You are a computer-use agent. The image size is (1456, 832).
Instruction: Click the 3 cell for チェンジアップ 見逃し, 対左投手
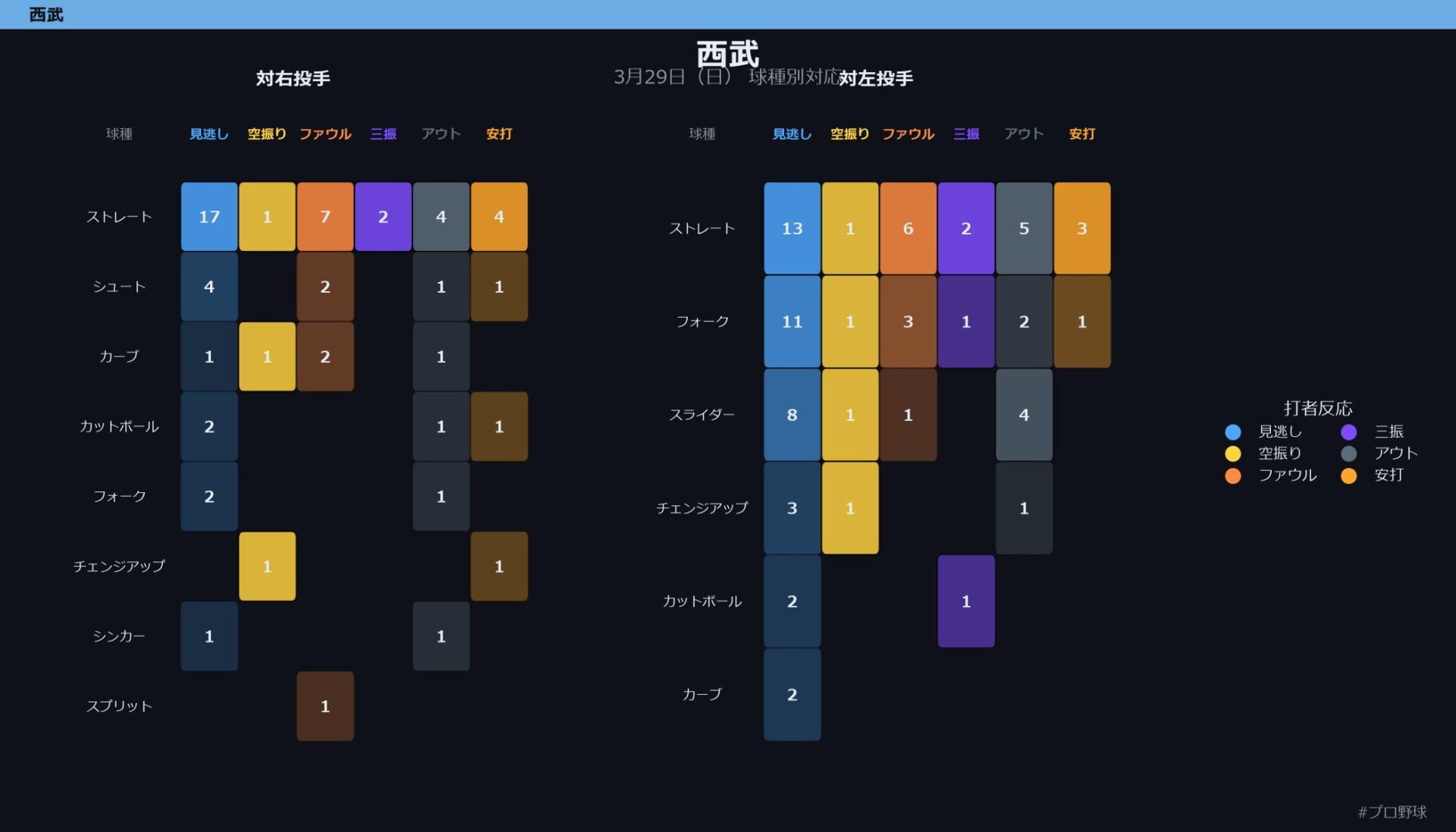coord(792,508)
